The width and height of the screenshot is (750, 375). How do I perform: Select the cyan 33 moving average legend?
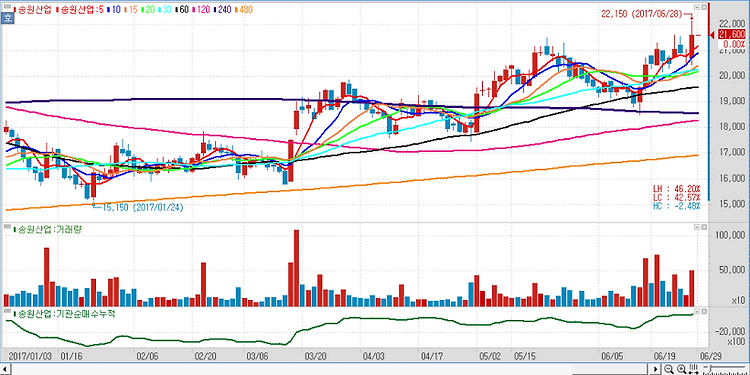165,9
